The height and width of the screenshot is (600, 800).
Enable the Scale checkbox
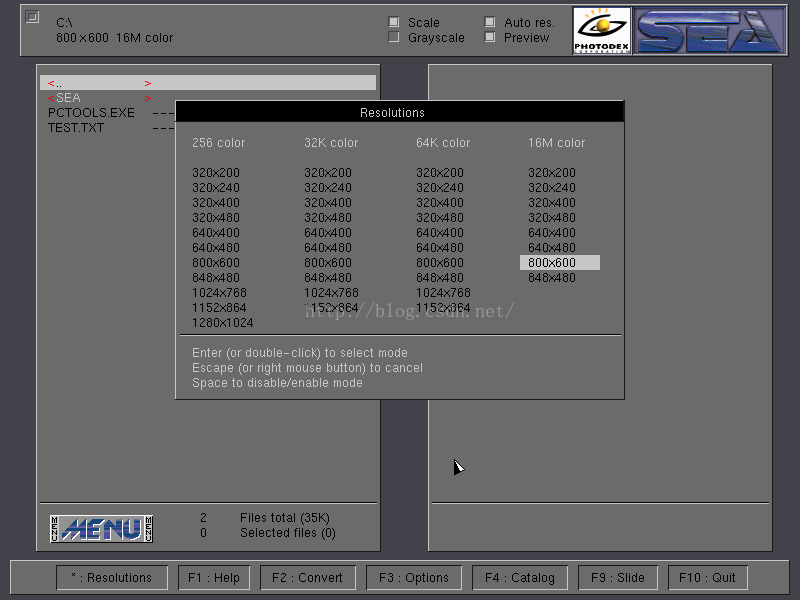pyautogui.click(x=394, y=22)
